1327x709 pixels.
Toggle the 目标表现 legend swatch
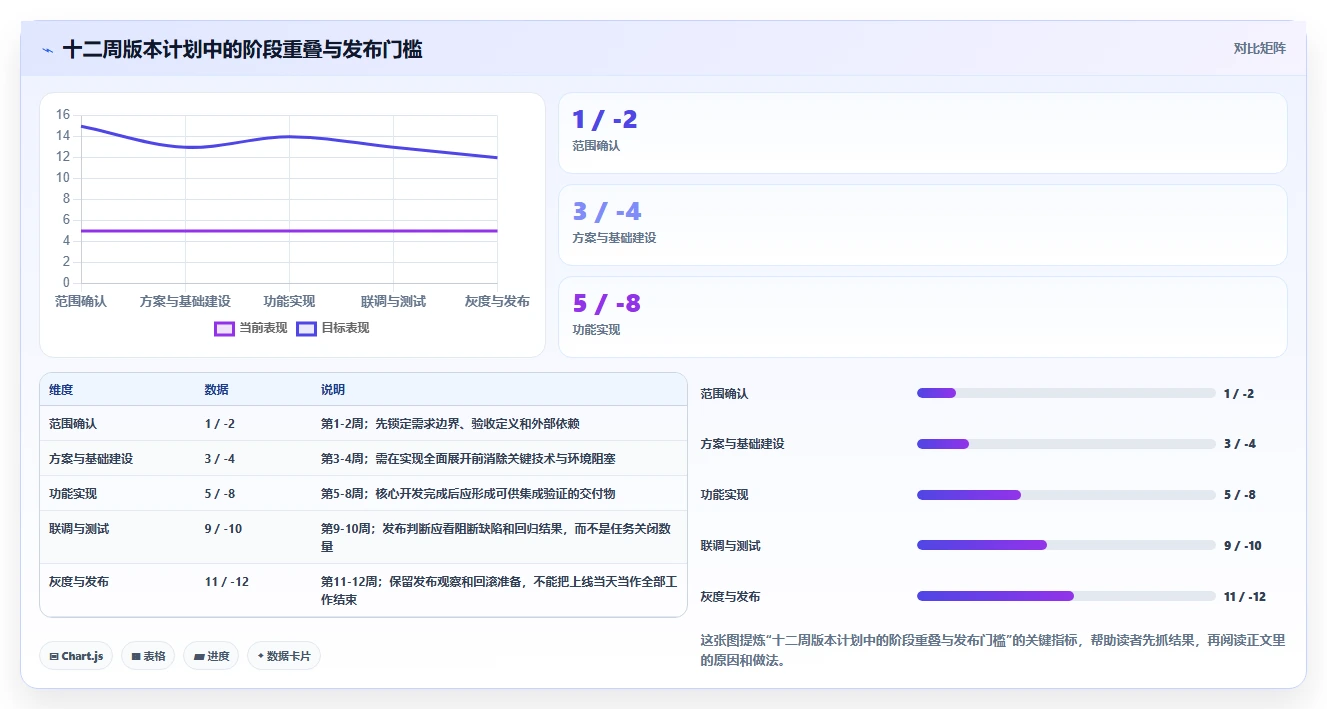pos(307,328)
